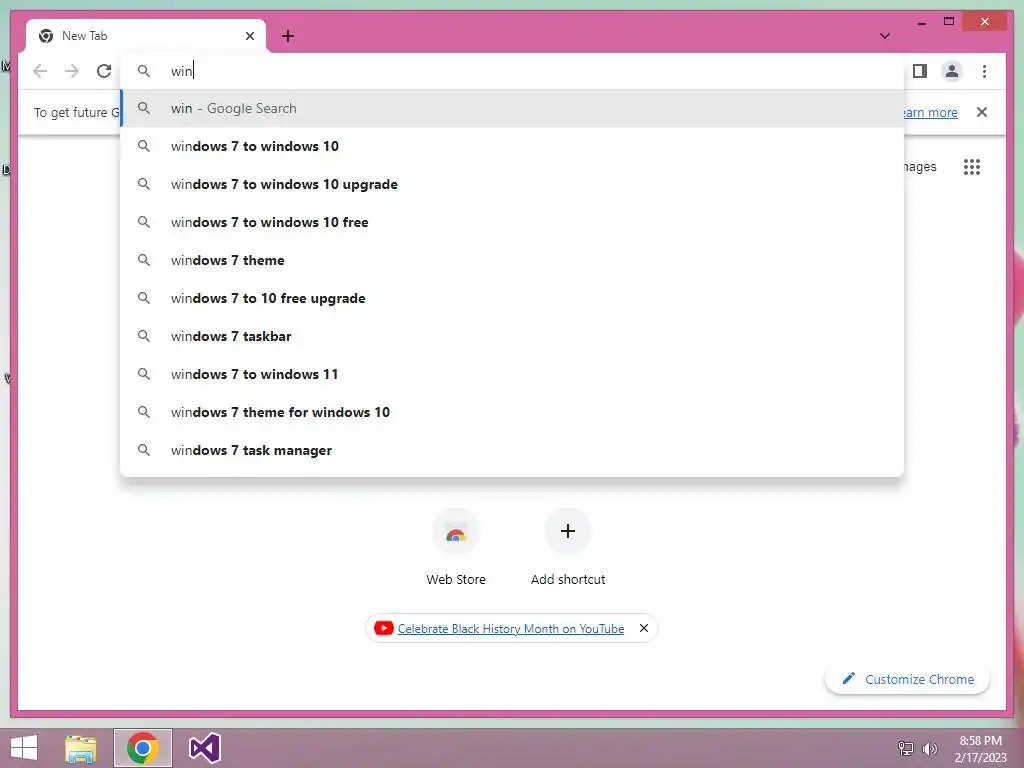Toggle the side panel icon
Image resolution: width=1024 pixels, height=768 pixels.
920,71
